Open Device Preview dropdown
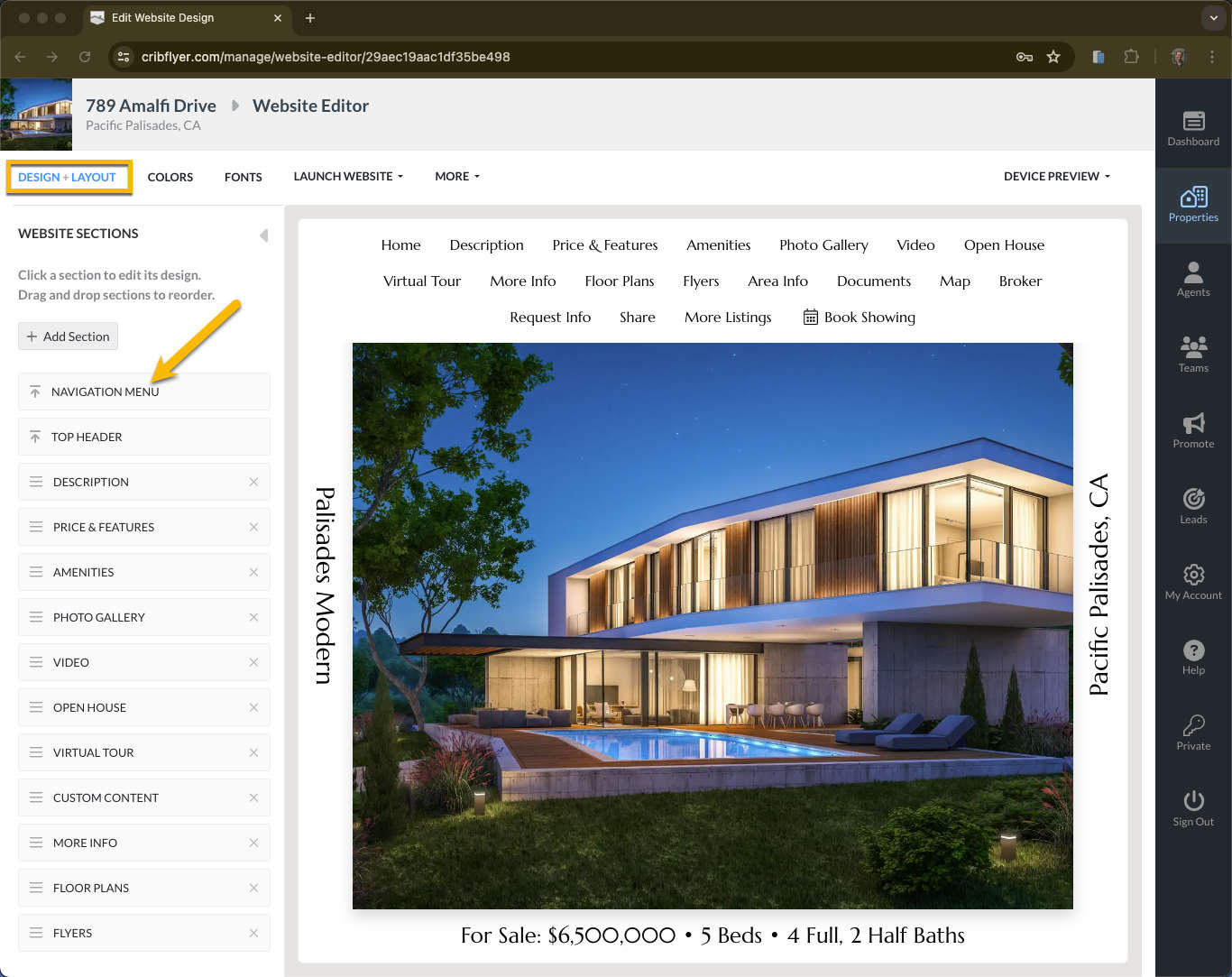This screenshot has width=1232, height=977. [1057, 177]
